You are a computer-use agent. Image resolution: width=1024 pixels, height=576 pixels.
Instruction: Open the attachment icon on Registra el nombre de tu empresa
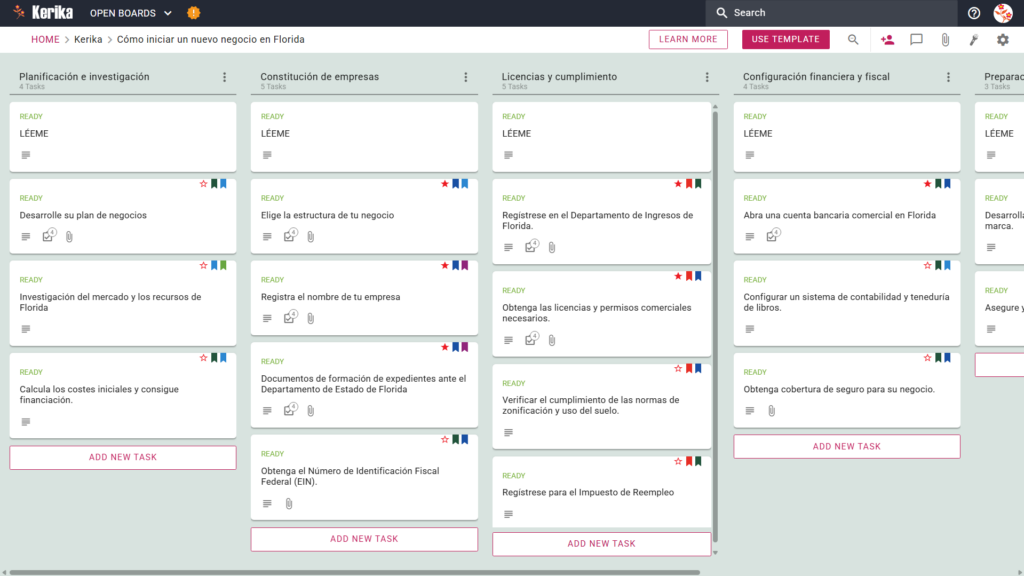(311, 318)
